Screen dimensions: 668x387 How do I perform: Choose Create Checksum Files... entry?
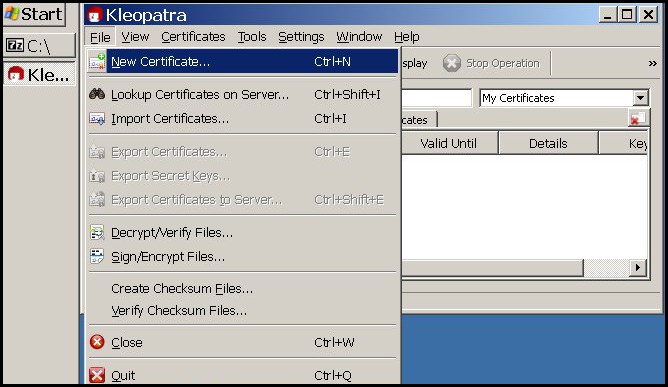[242, 289]
